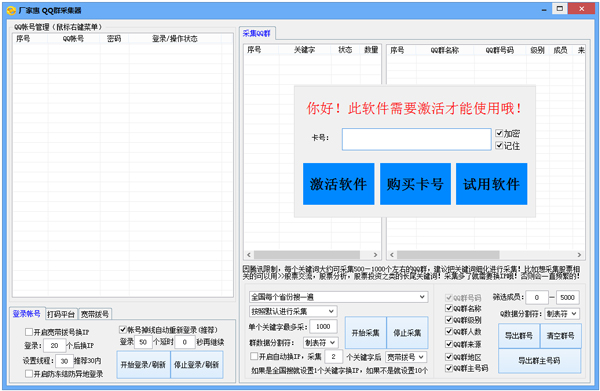Click the 清空群号 button
This screenshot has width=600, height=391.
point(561,336)
